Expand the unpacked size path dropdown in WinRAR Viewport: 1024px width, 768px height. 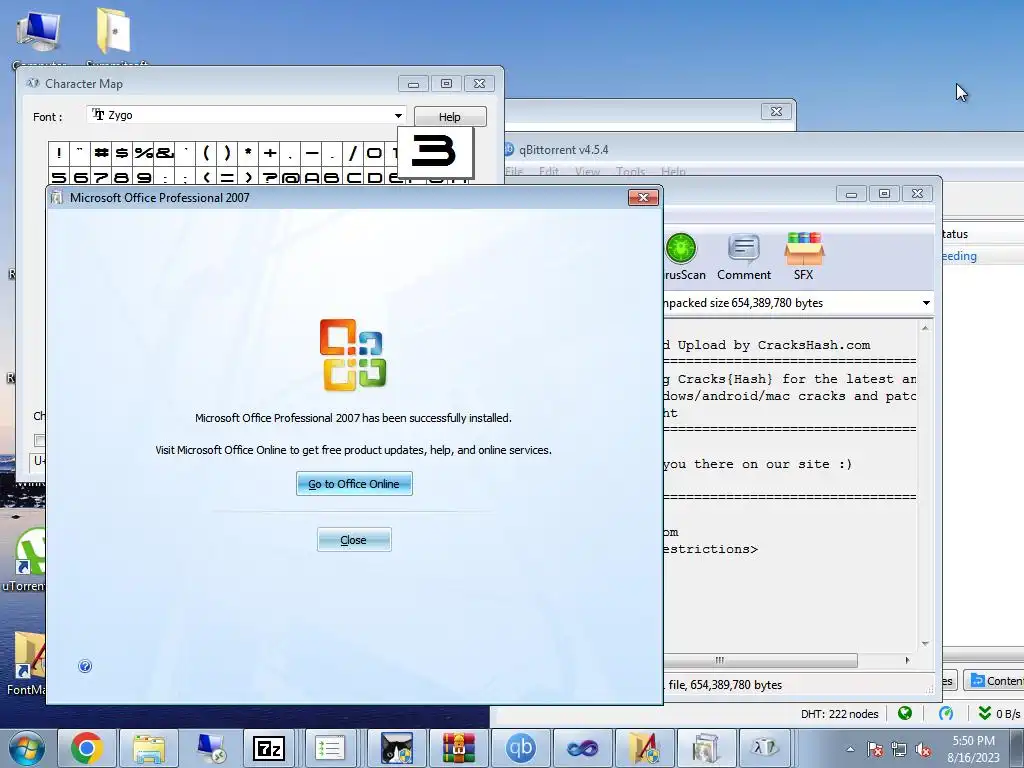tap(925, 303)
